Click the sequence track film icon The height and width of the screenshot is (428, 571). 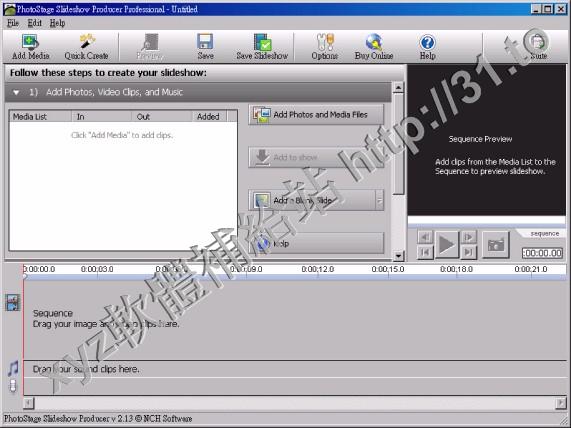13,303
